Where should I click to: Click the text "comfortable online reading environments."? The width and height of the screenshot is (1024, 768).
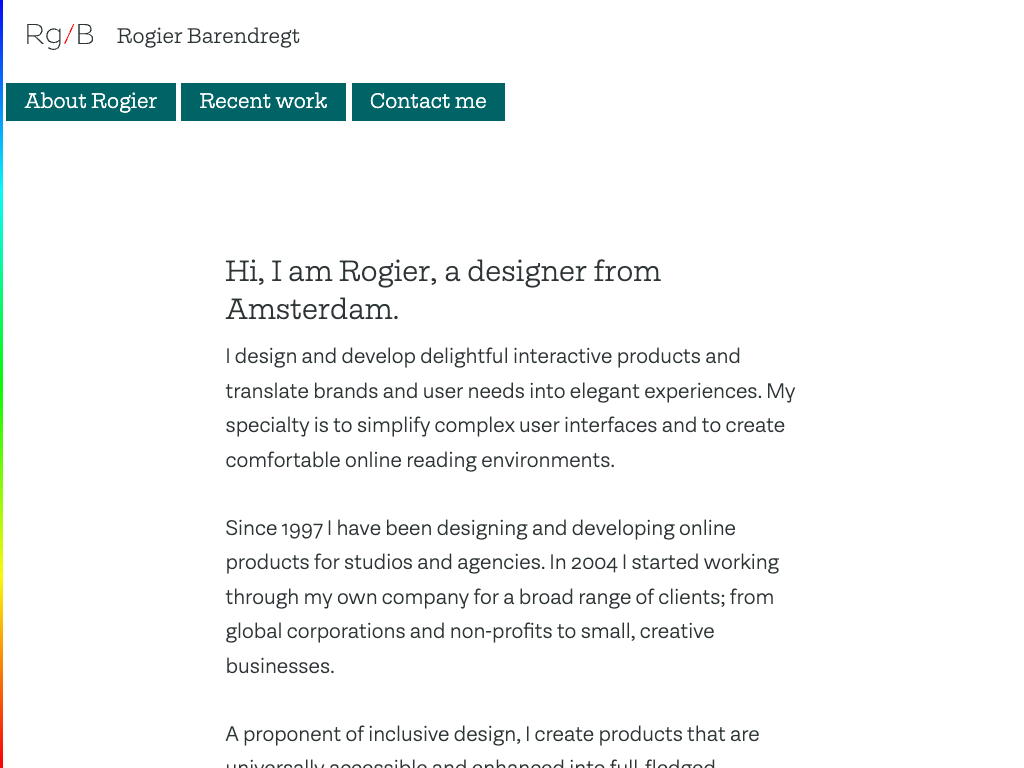click(x=420, y=461)
